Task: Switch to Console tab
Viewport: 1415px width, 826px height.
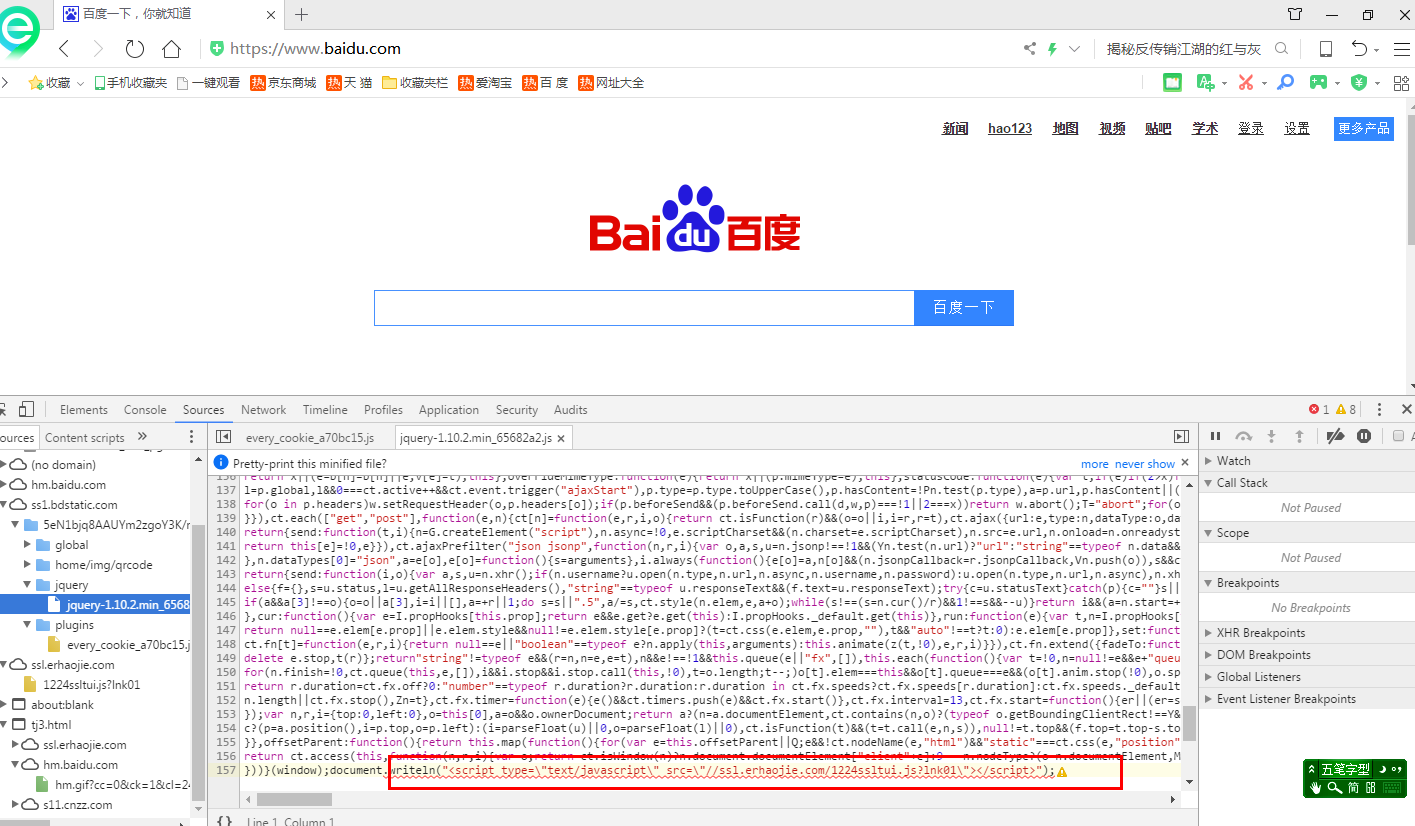Action: (x=145, y=409)
